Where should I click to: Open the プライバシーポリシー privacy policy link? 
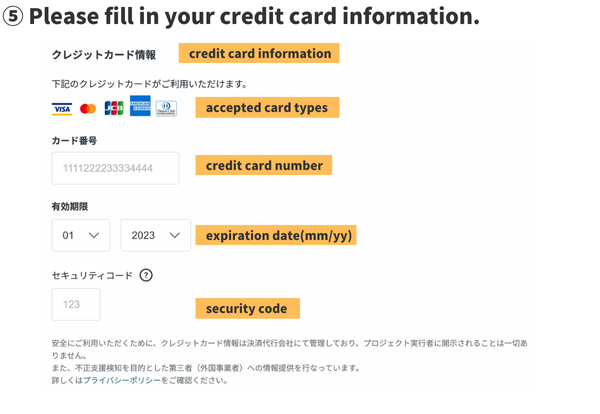122,381
